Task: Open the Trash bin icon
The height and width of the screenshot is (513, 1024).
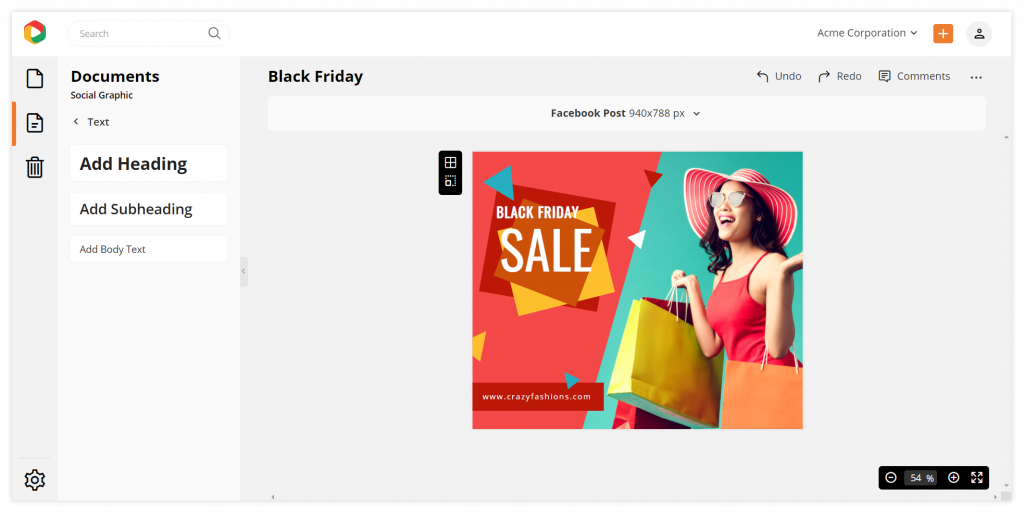Action: coord(35,167)
